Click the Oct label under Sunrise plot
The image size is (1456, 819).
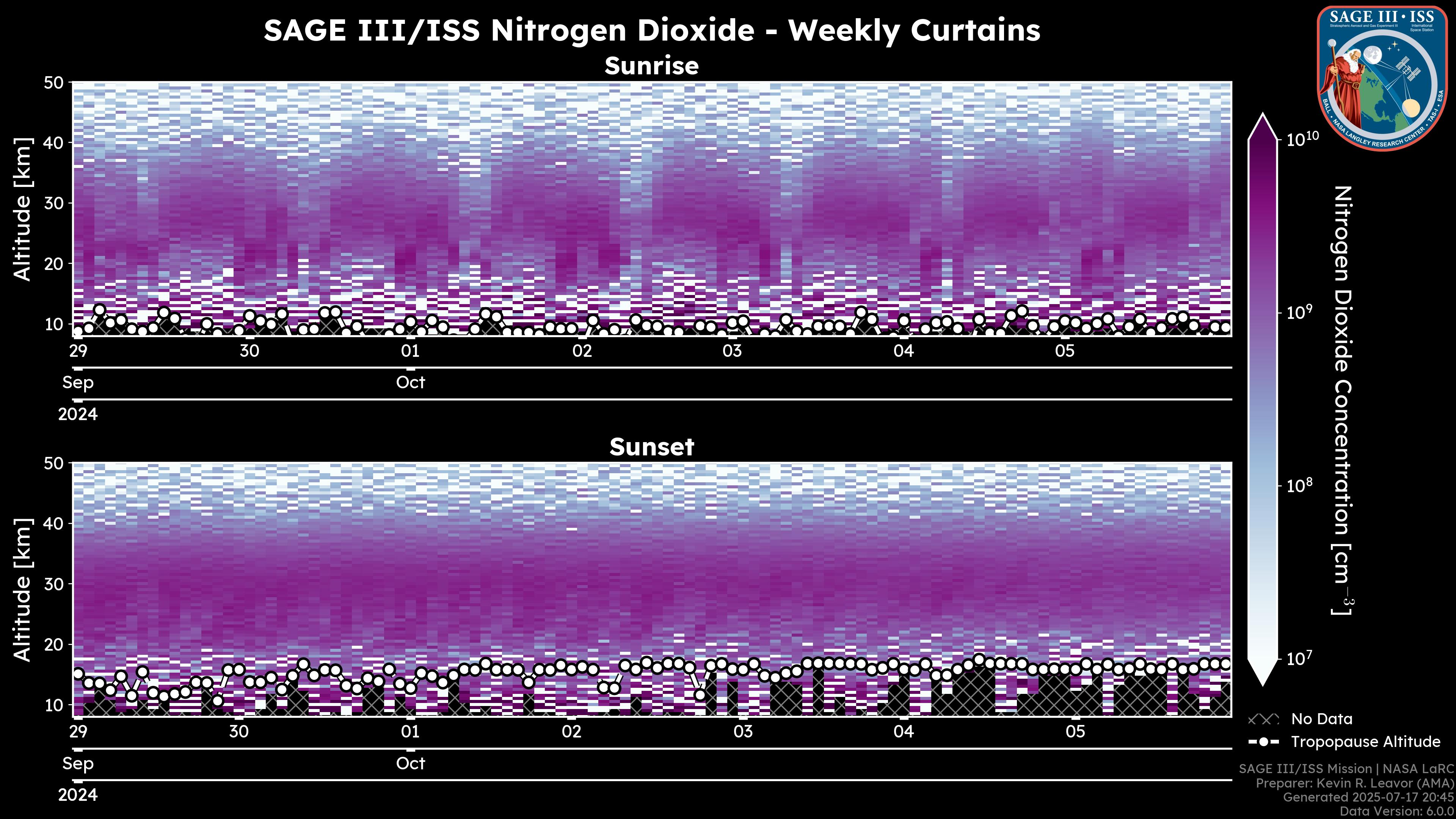[x=410, y=383]
